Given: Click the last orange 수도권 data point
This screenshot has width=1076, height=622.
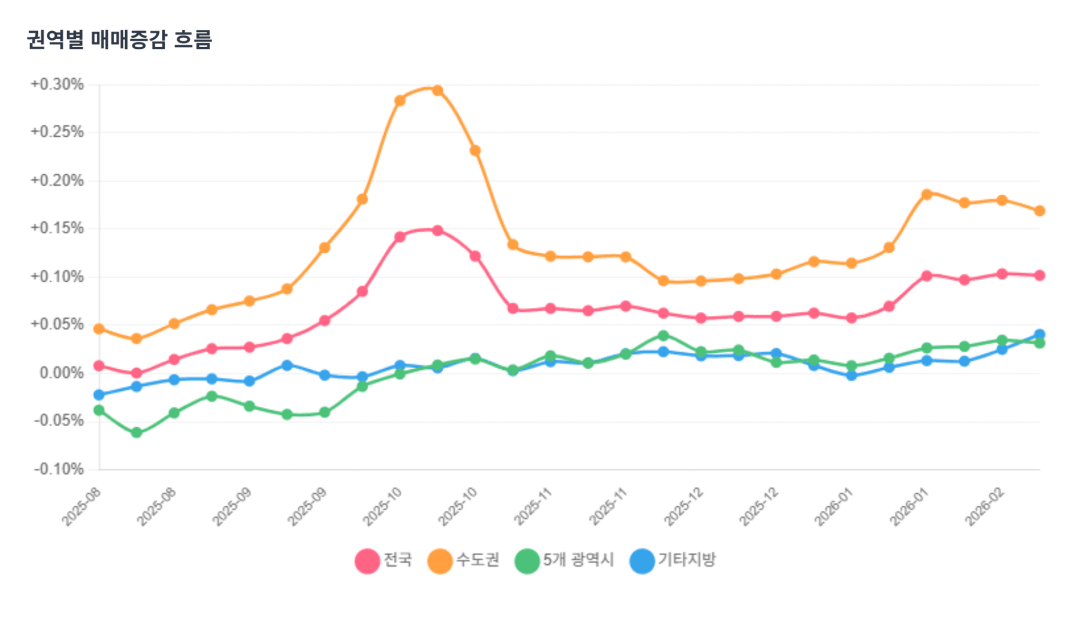Looking at the screenshot, I should (1040, 211).
